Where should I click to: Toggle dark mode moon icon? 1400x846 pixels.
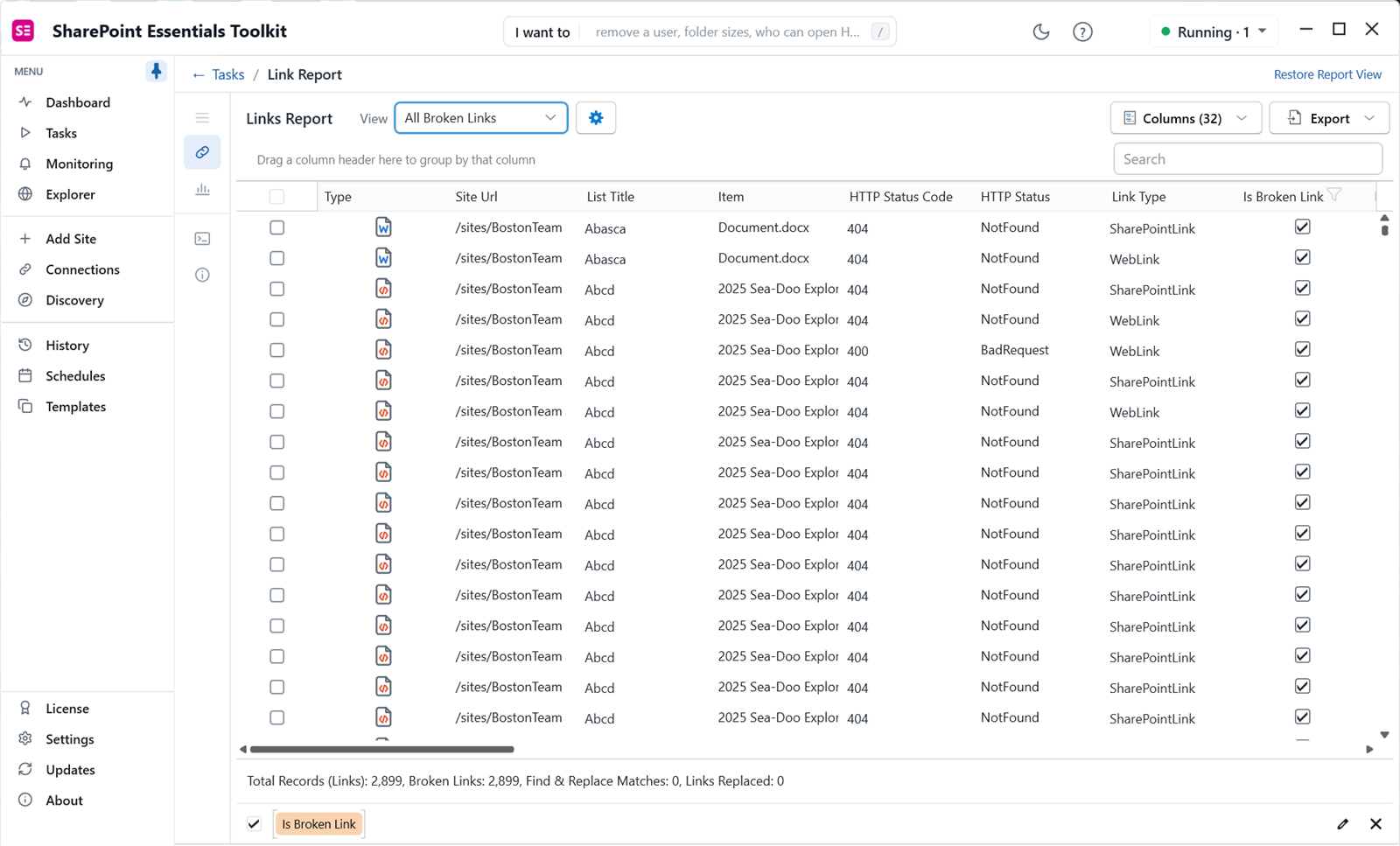[x=1041, y=32]
